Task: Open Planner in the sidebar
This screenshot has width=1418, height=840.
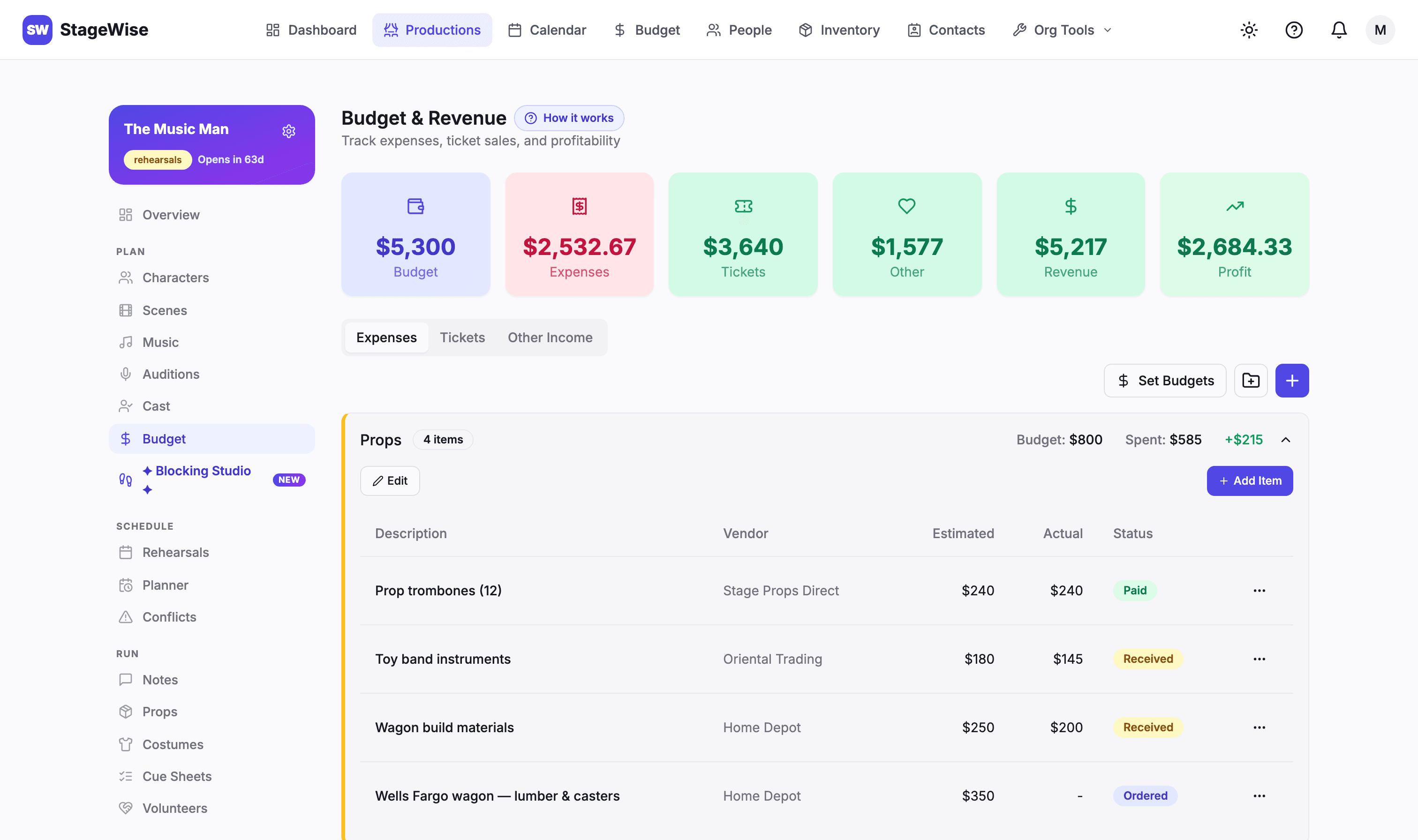Action: coord(211,585)
